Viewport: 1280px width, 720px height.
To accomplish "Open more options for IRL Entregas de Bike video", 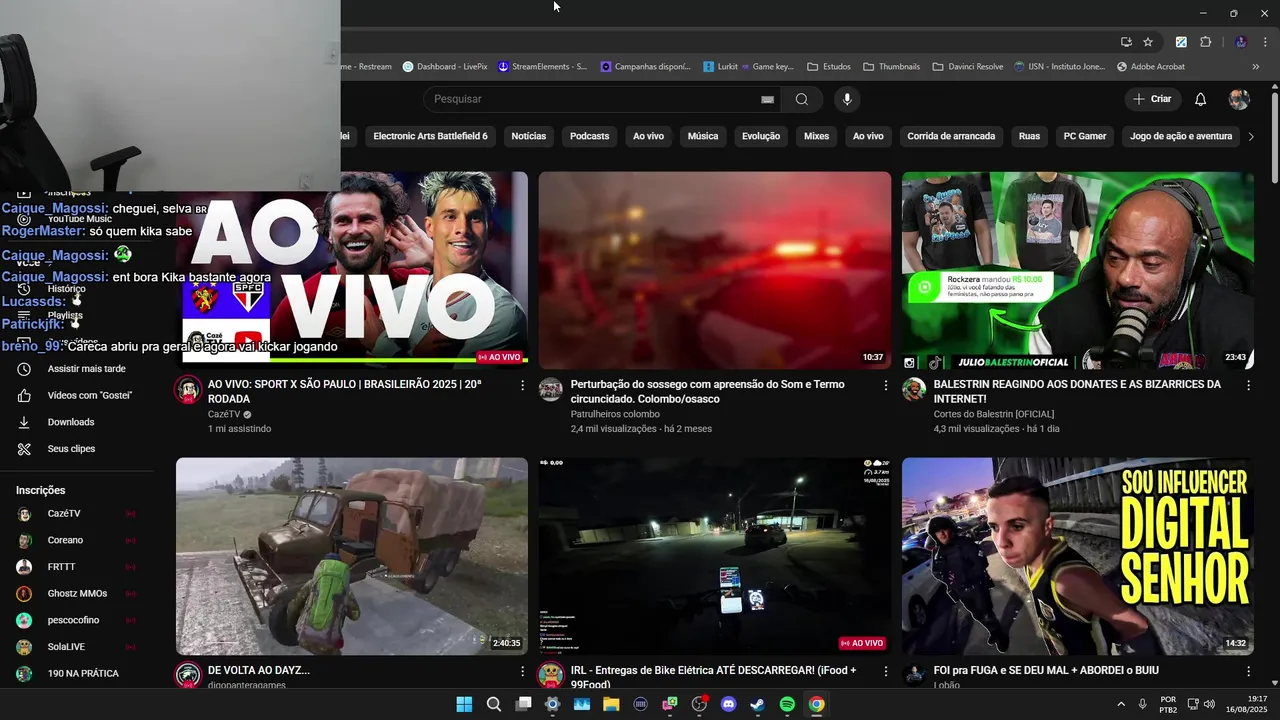I will 885,671.
